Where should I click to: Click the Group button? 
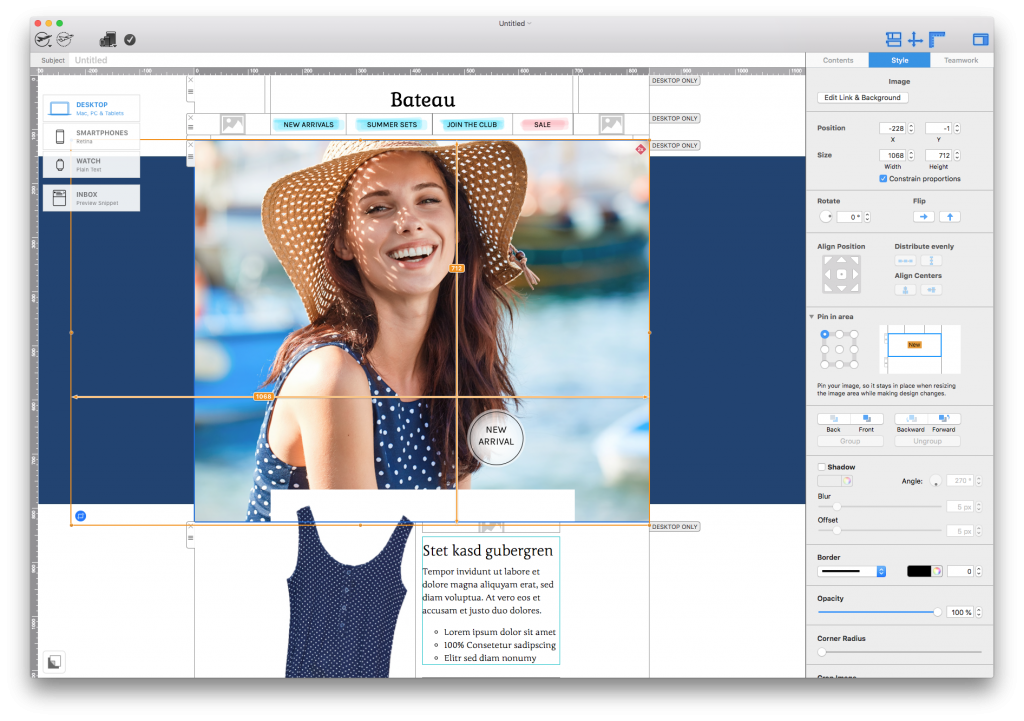click(x=850, y=441)
